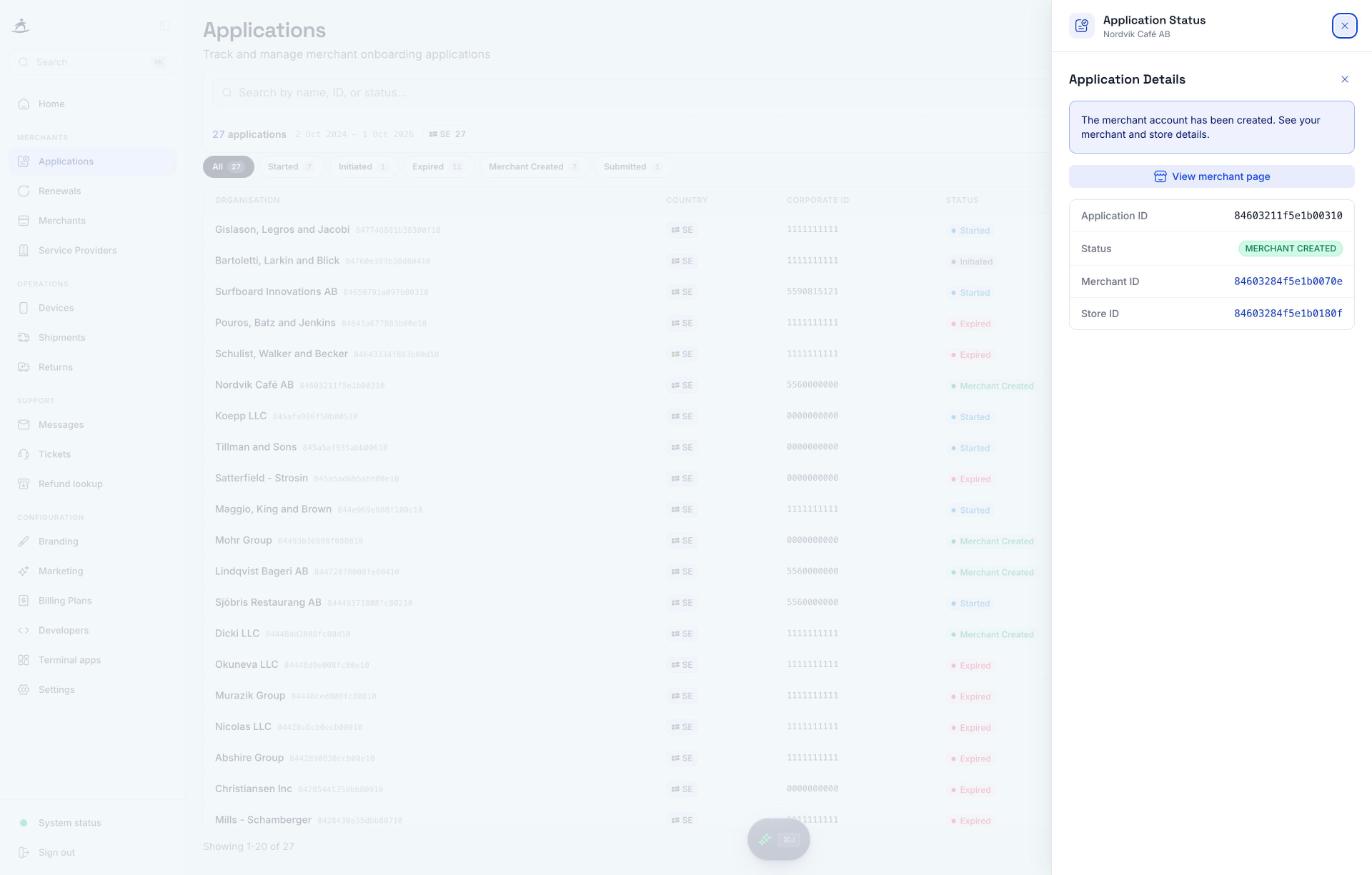
Task: Open the Dicki LLC row
Action: pyautogui.click(x=627, y=634)
